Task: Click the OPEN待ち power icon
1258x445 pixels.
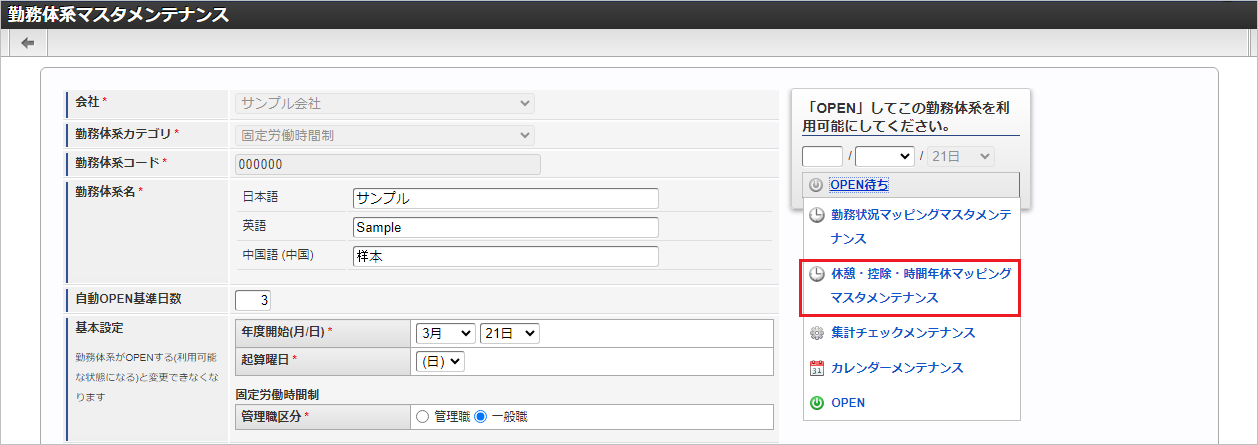Action: tap(816, 185)
